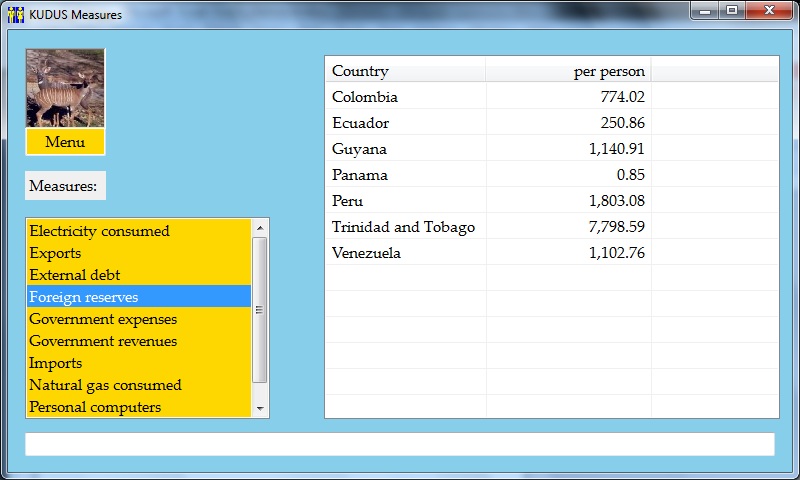Choose Imports in measures list
800x480 pixels.
tap(56, 363)
